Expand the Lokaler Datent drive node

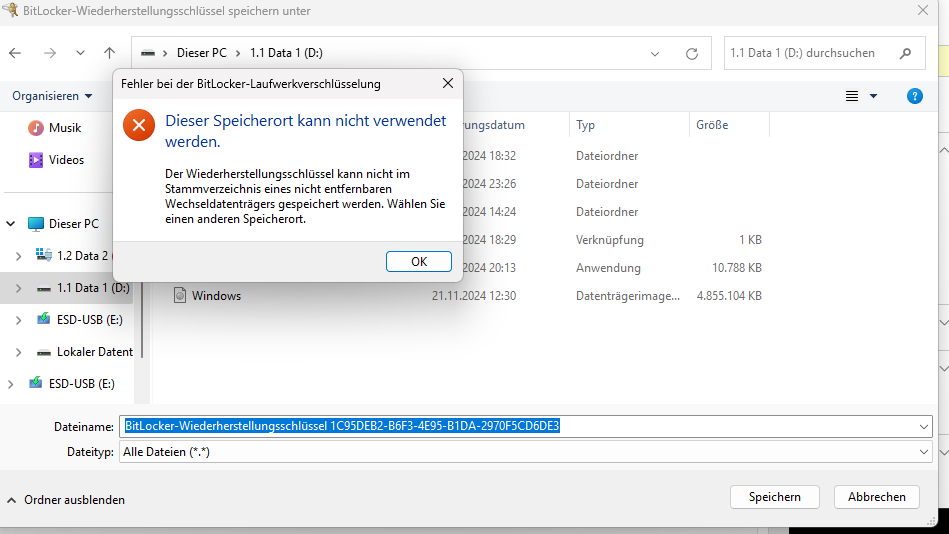(x=19, y=352)
